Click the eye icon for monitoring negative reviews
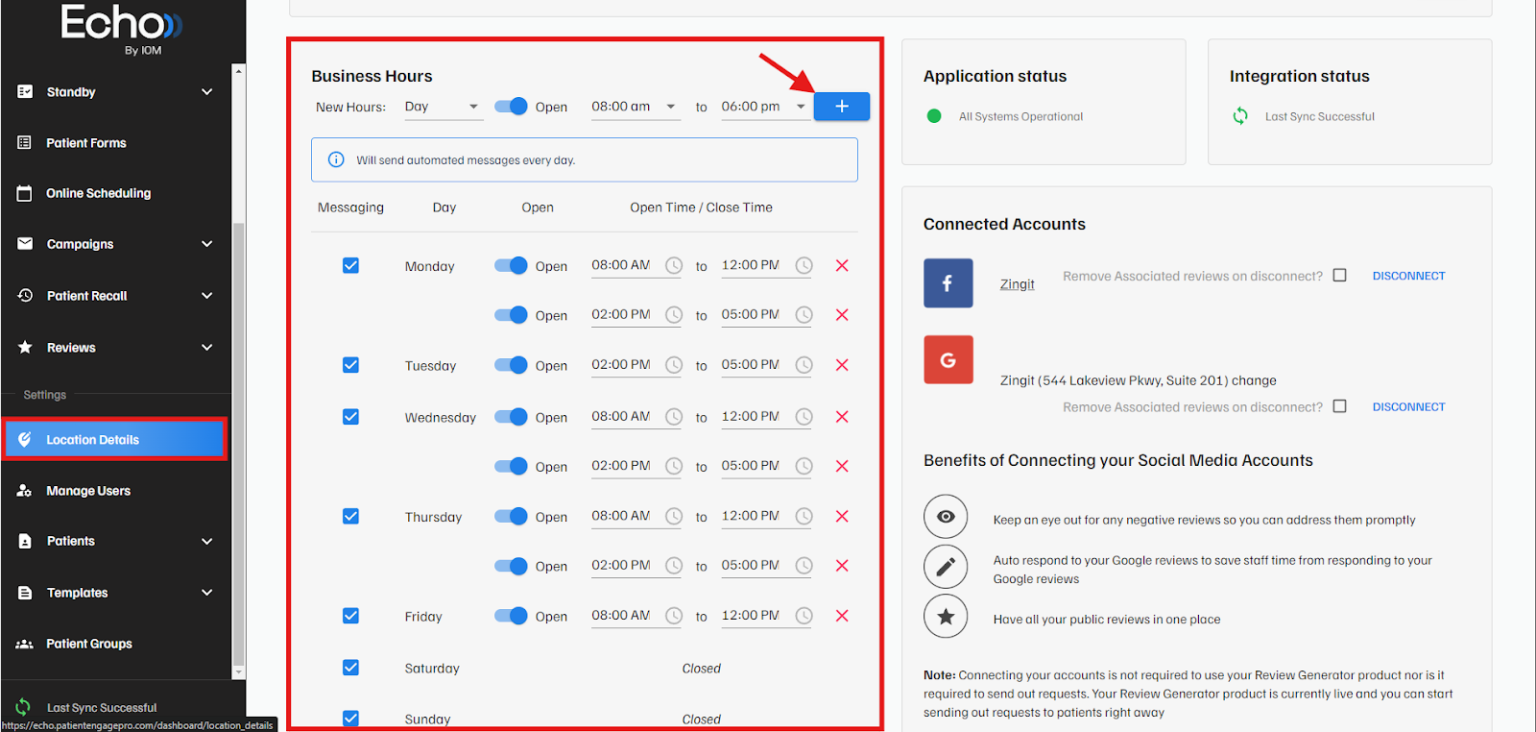This screenshot has height=732, width=1536. pos(945,516)
